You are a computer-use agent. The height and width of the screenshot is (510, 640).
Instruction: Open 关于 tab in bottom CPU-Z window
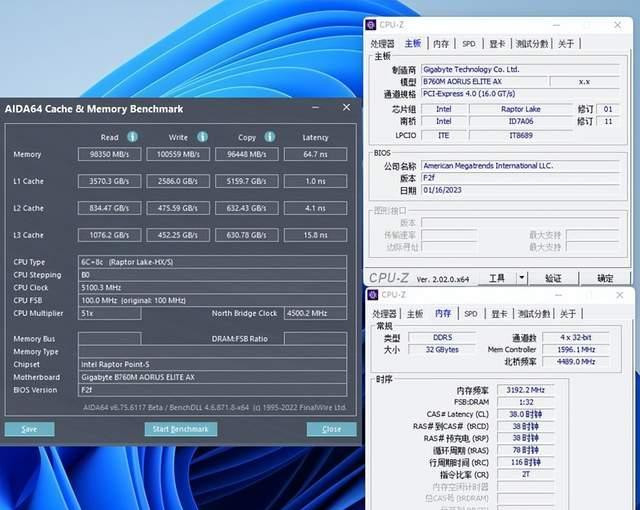568,314
